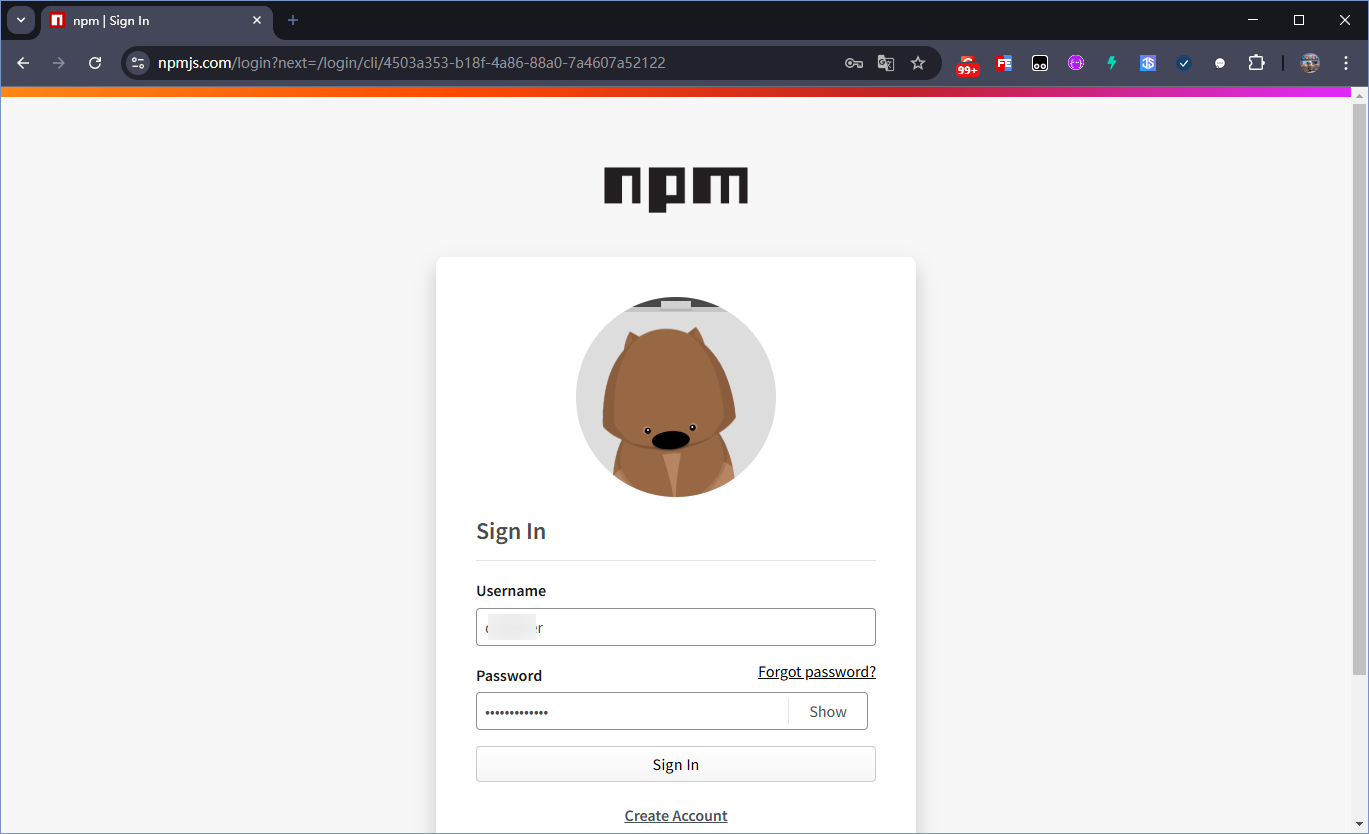Open the Forgot password link
The height and width of the screenshot is (834, 1369).
[x=816, y=671]
